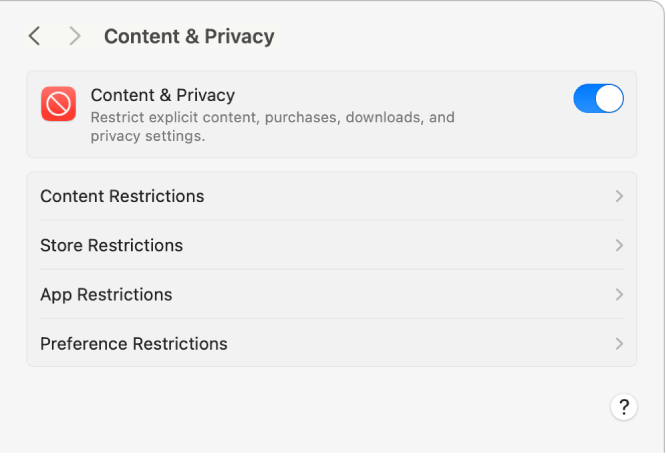Click empty space left of the help button
The image size is (666, 456).
[x=400, y=407]
